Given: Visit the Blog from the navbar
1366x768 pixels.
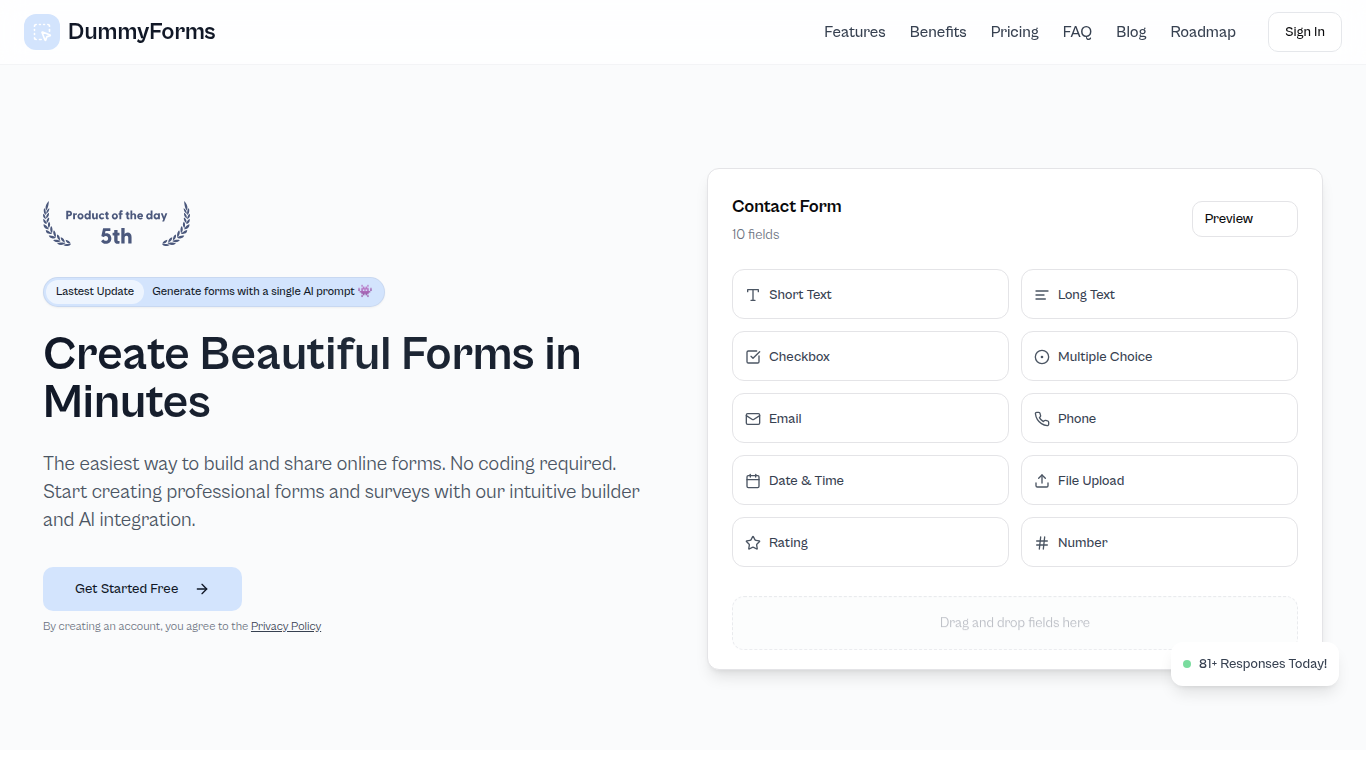Looking at the screenshot, I should click(x=1131, y=32).
